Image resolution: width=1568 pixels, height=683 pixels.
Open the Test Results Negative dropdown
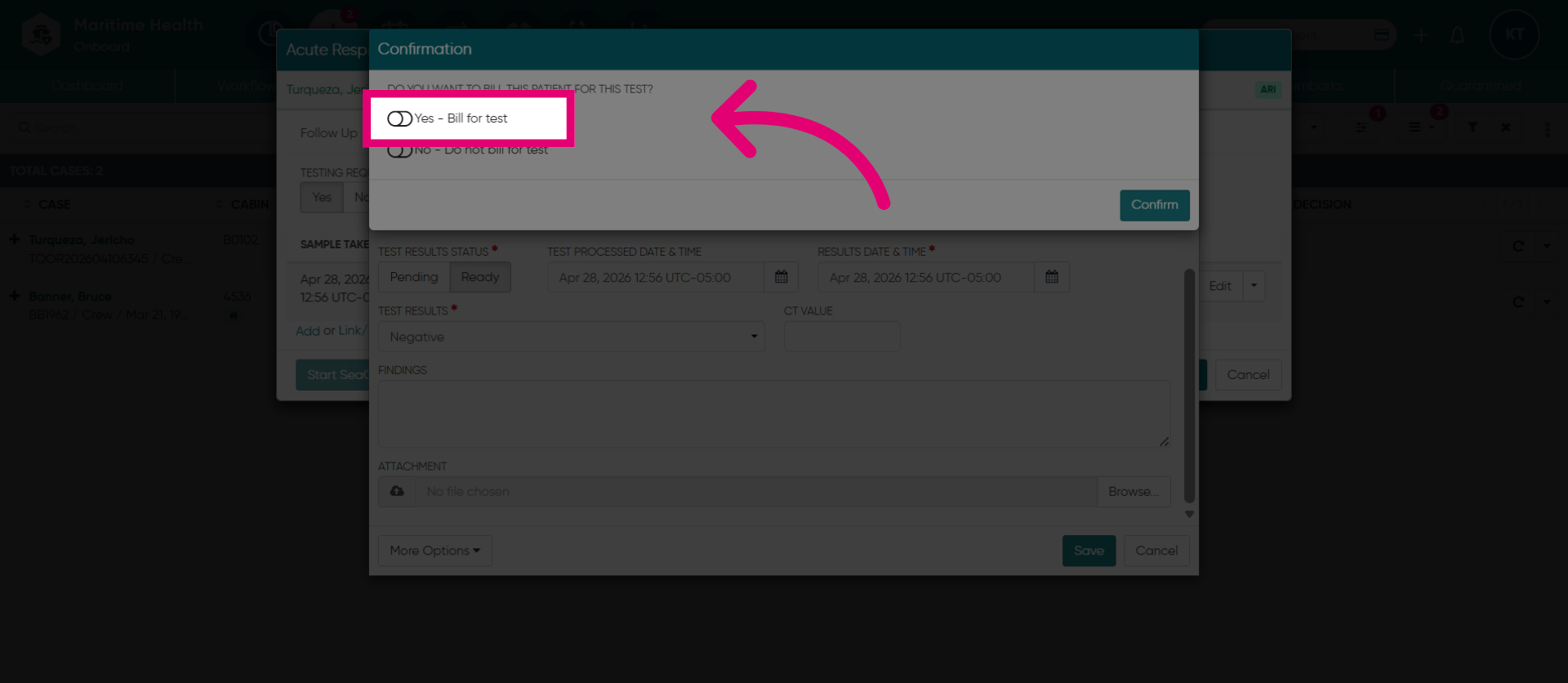pyautogui.click(x=571, y=337)
